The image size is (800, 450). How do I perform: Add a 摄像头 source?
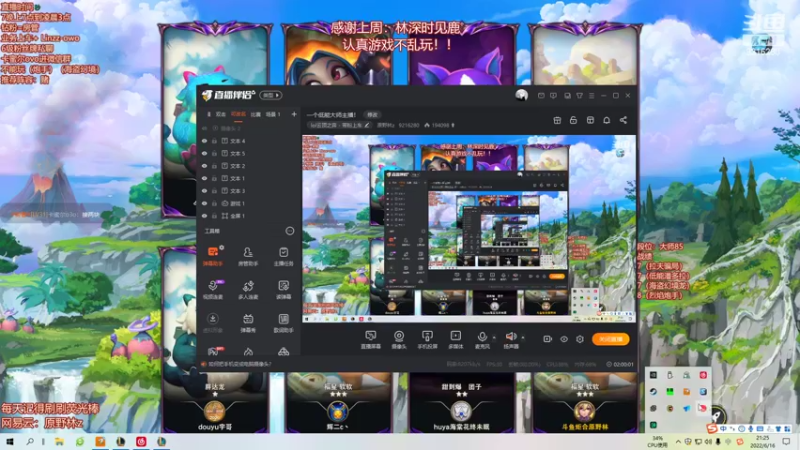399,340
